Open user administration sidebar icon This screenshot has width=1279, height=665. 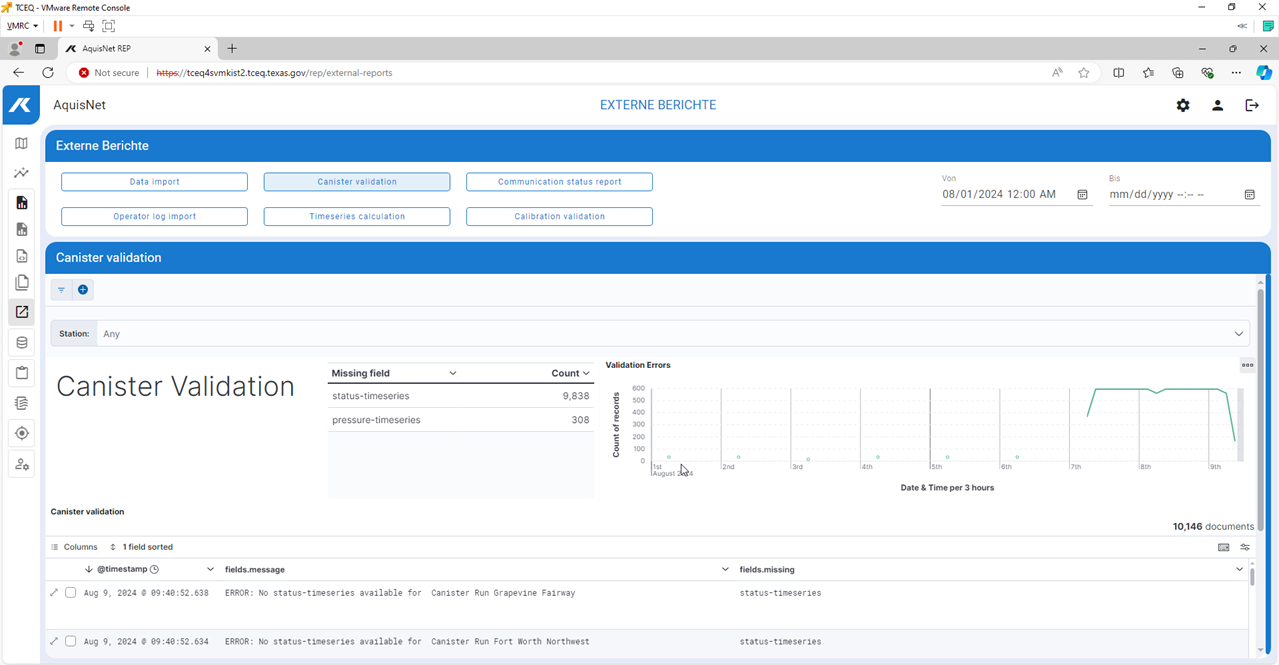21,464
